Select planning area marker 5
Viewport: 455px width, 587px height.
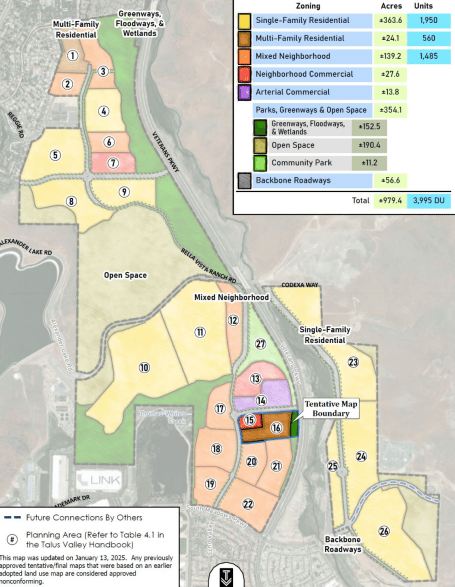(55, 155)
